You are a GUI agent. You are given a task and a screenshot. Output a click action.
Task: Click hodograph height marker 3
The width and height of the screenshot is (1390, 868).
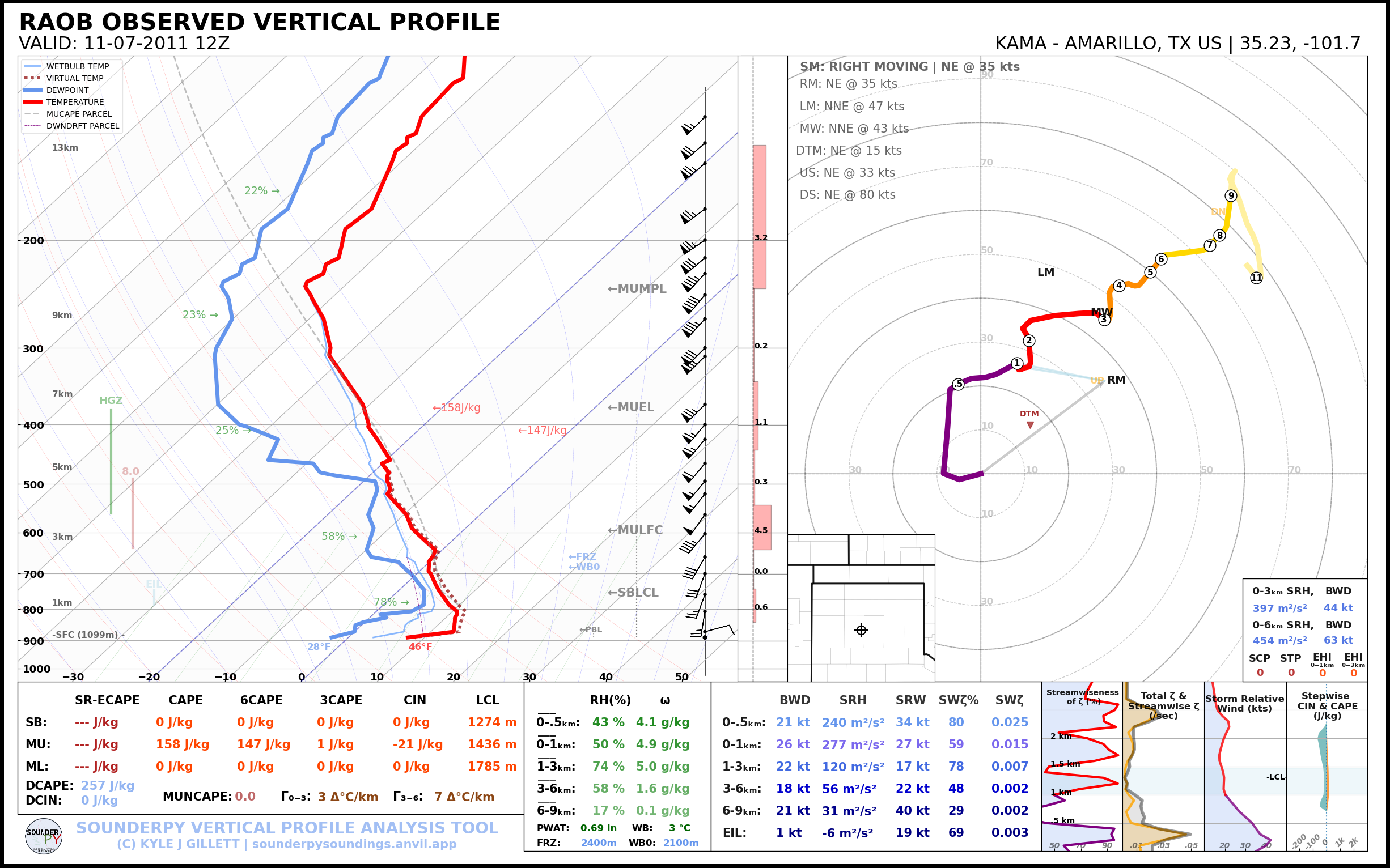[x=1104, y=320]
